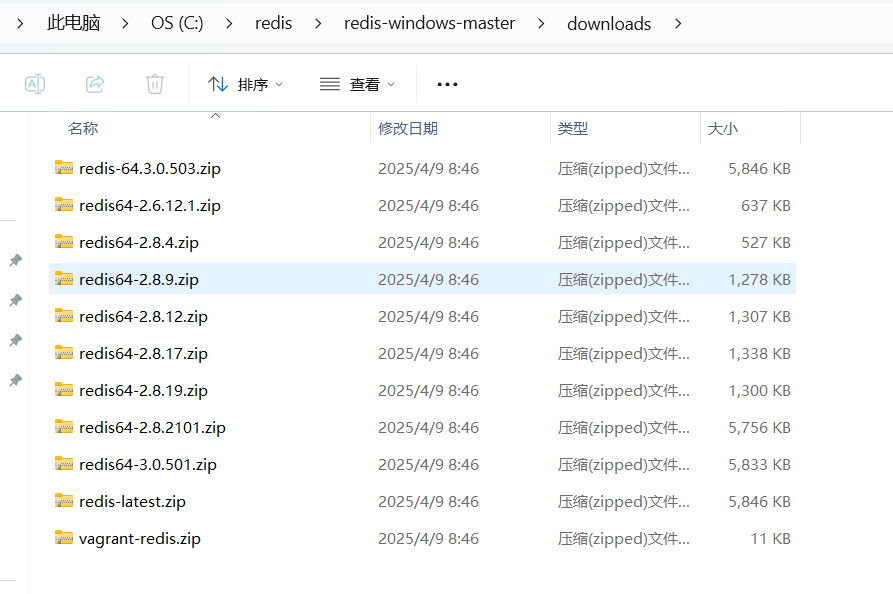Select file redis64-2.8.2101.zip
Image resolution: width=893 pixels, height=594 pixels.
[x=422, y=428]
